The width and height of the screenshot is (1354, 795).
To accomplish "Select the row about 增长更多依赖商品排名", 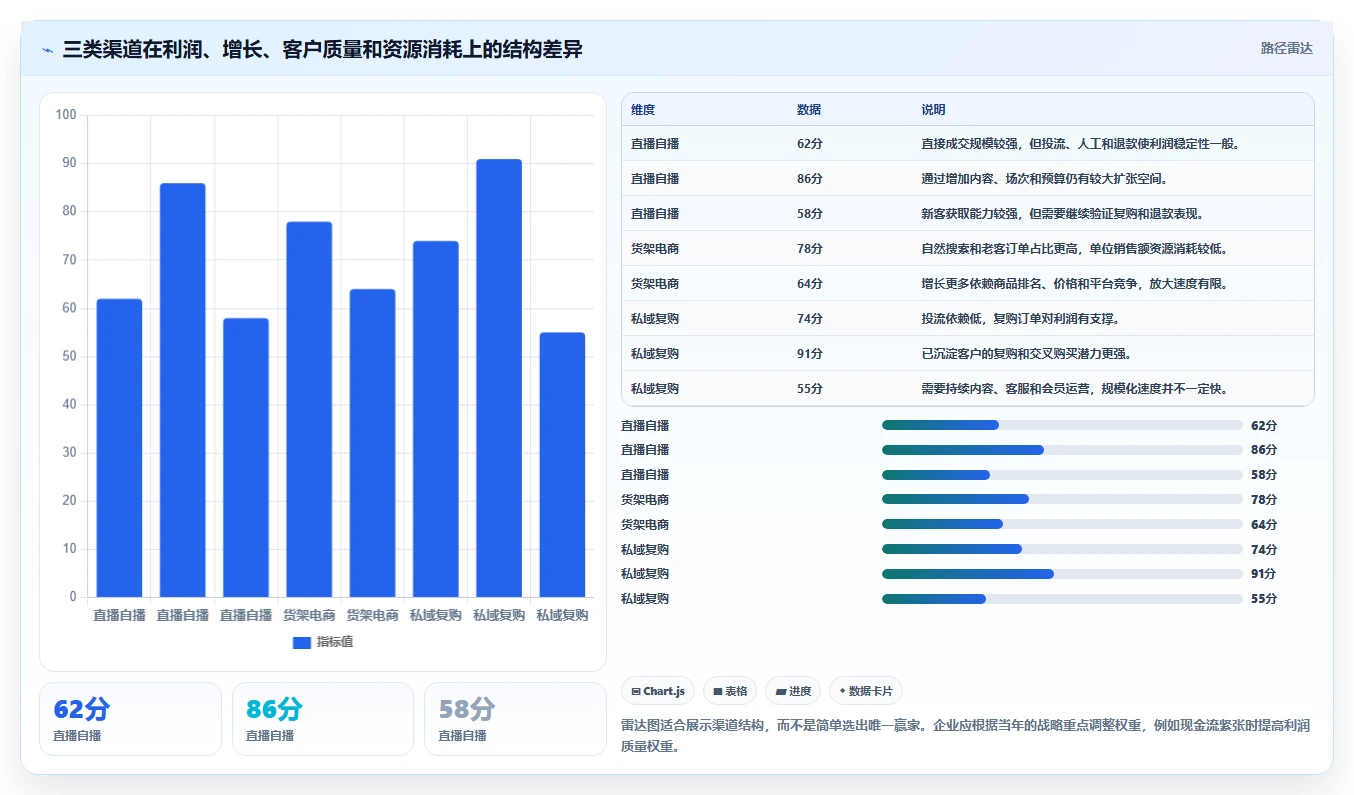I will 967,283.
